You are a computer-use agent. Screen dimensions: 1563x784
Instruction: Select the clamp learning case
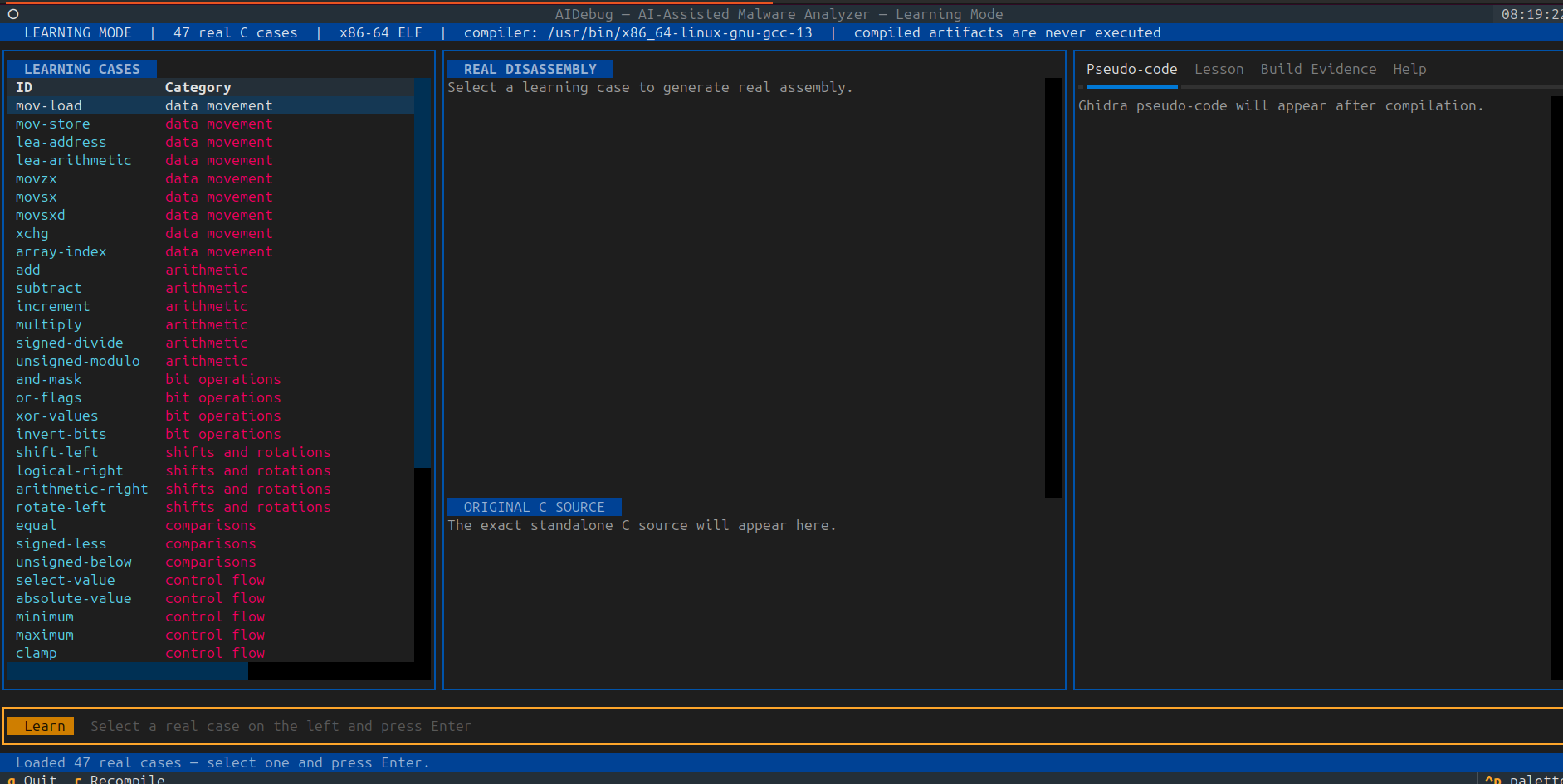211,653
